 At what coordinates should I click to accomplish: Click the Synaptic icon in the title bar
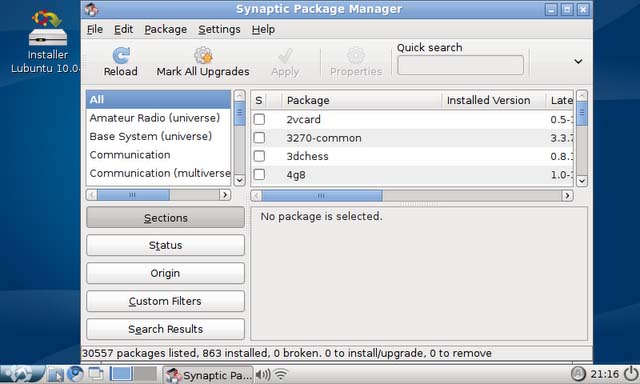click(x=92, y=9)
